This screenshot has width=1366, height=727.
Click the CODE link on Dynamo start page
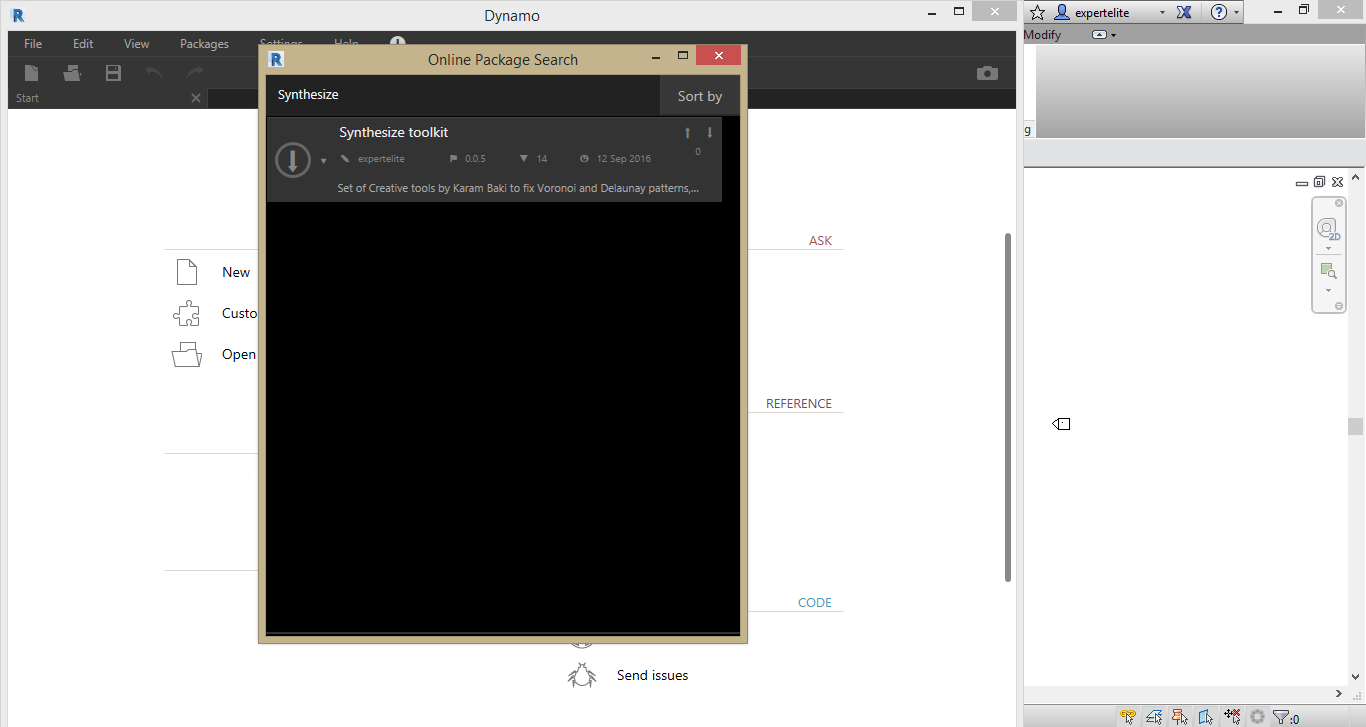coord(815,602)
